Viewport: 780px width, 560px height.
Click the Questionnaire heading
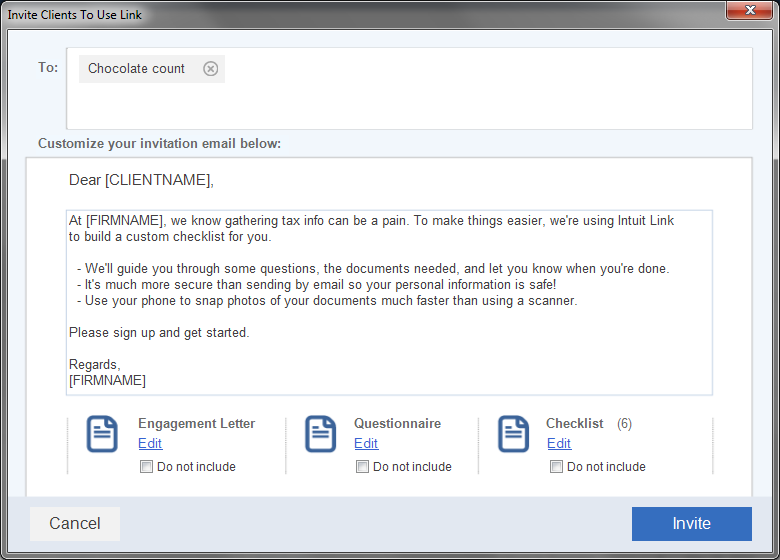[397, 423]
